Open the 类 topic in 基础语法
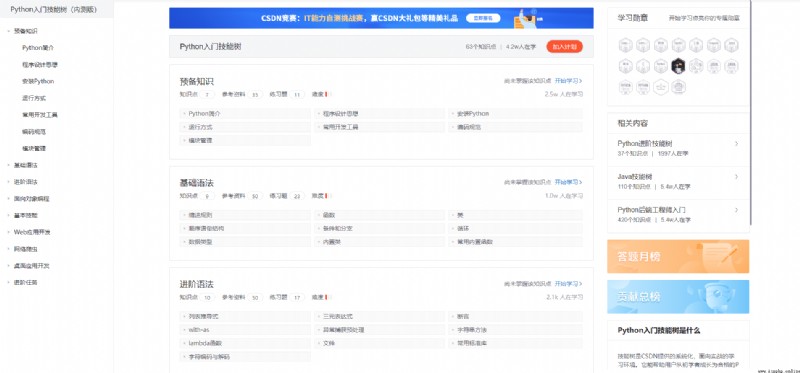This screenshot has height=373, width=800. point(515,215)
